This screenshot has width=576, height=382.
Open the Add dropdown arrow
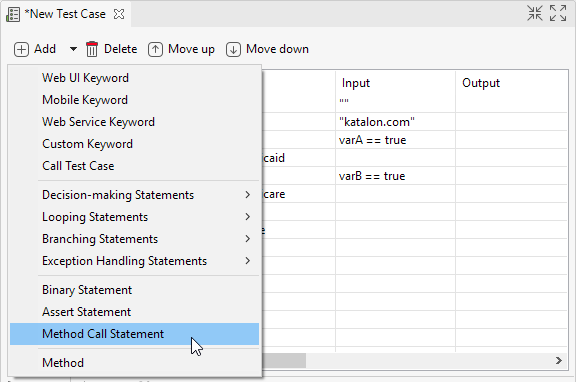(x=73, y=49)
